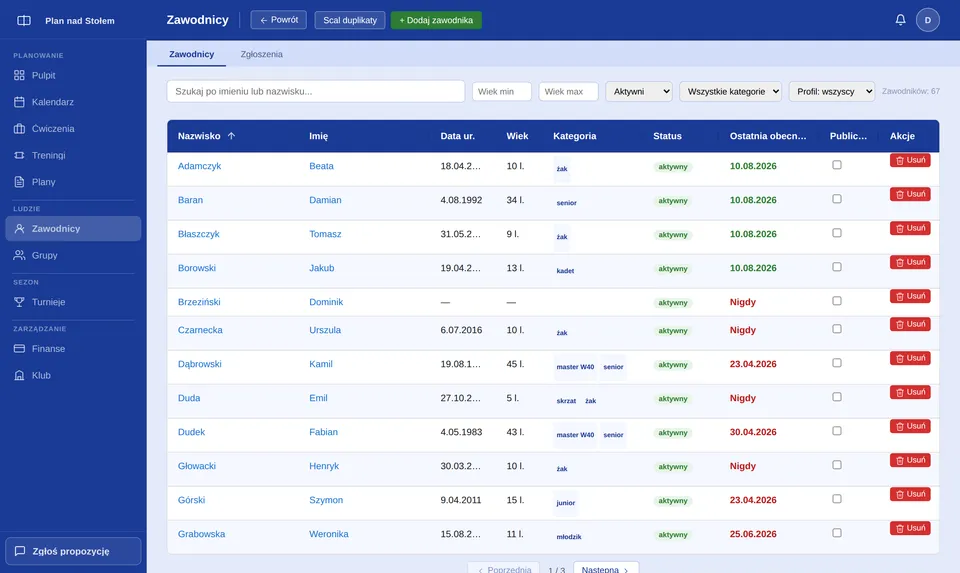This screenshot has width=960, height=573.
Task: Open the Adamczyk surname link
Action: (x=200, y=166)
